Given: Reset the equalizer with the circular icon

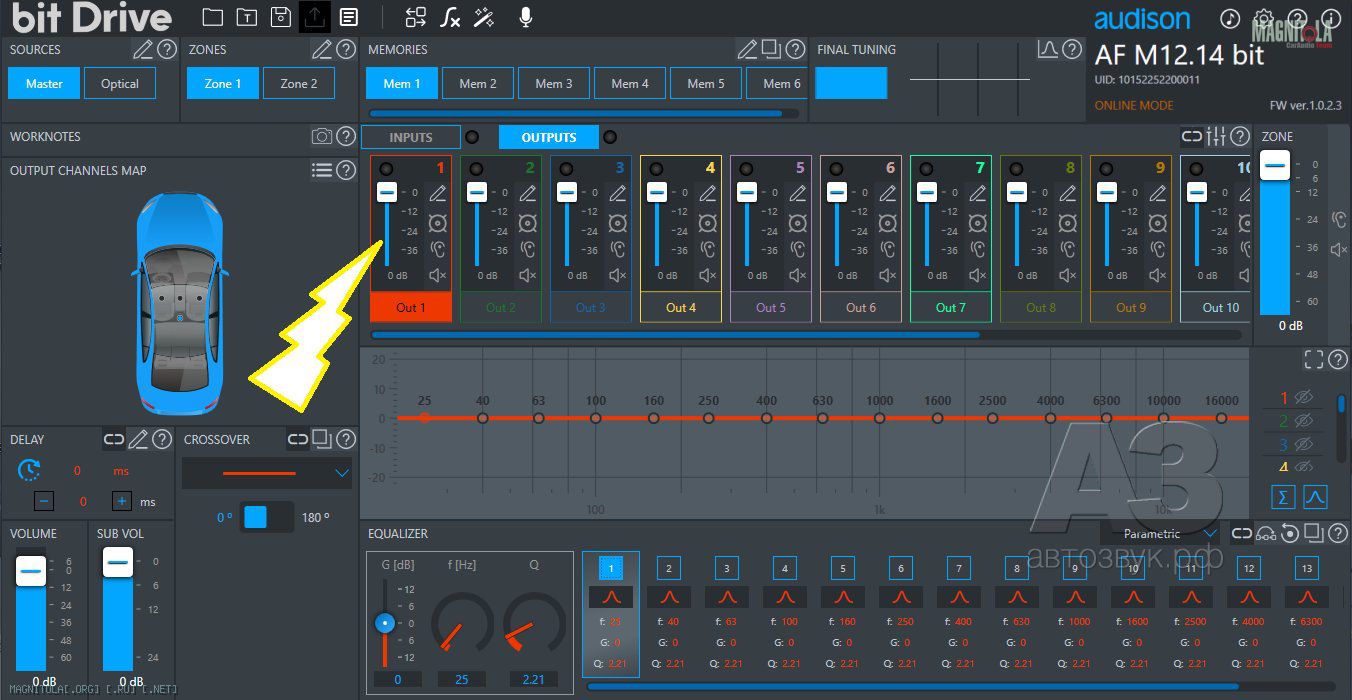Looking at the screenshot, I should pos(1290,534).
